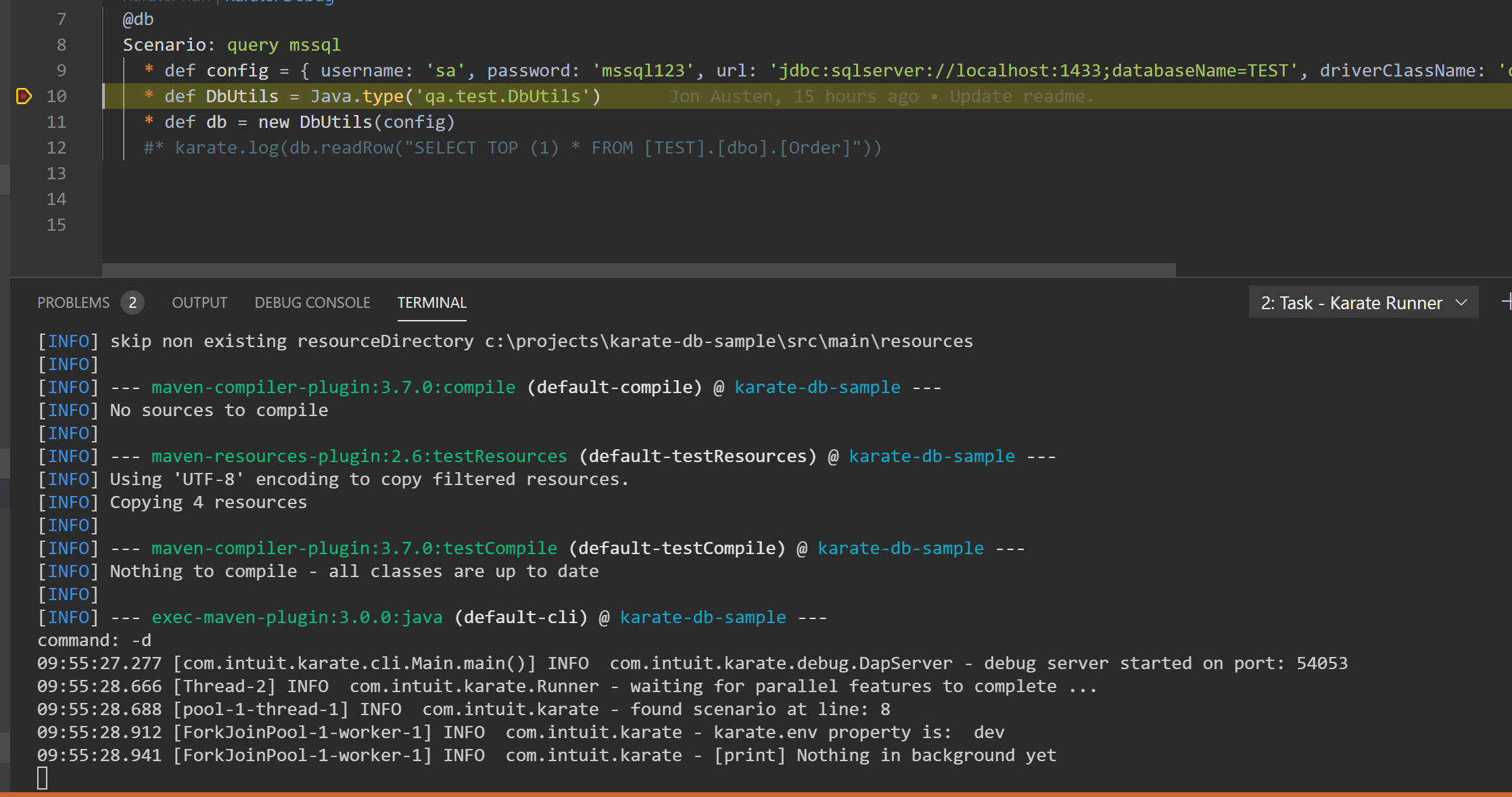The height and width of the screenshot is (797, 1512).
Task: Switch to the OUTPUT tab
Action: click(x=199, y=302)
